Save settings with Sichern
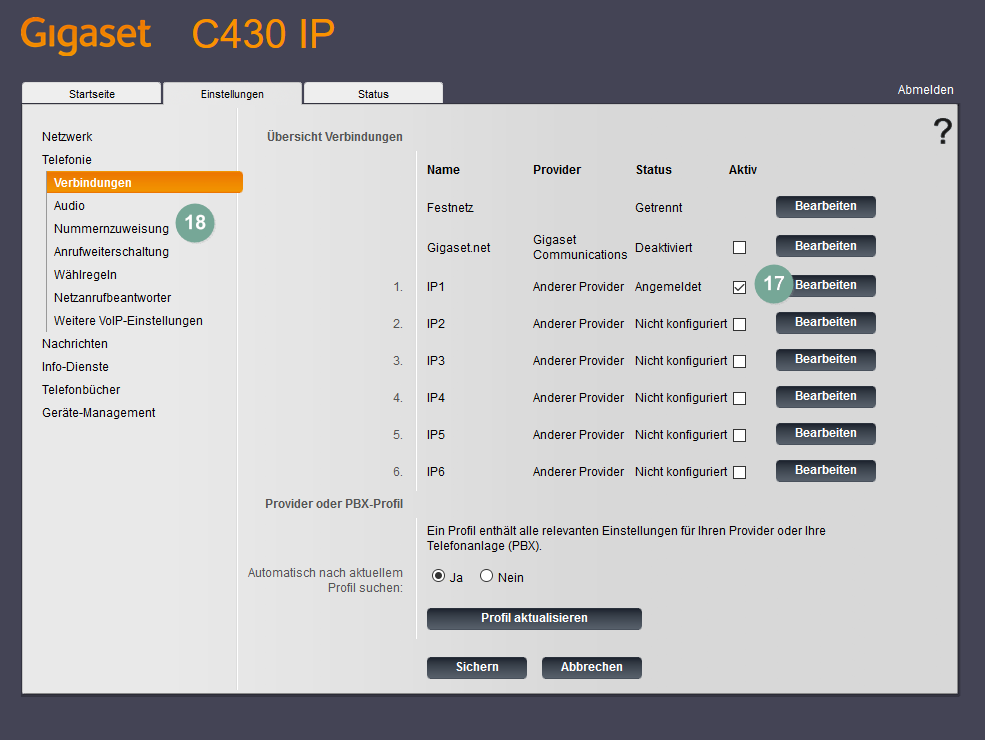This screenshot has width=985, height=740. [477, 667]
